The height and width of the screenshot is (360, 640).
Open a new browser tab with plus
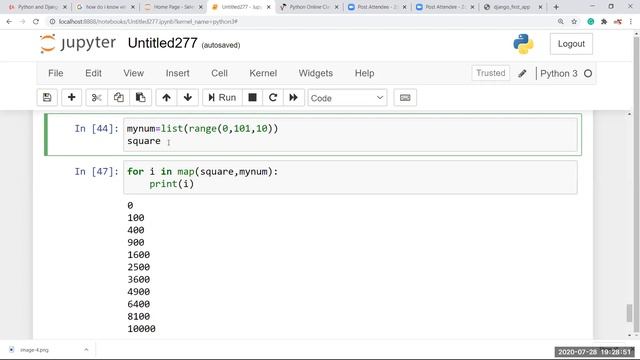pyautogui.click(x=556, y=7)
